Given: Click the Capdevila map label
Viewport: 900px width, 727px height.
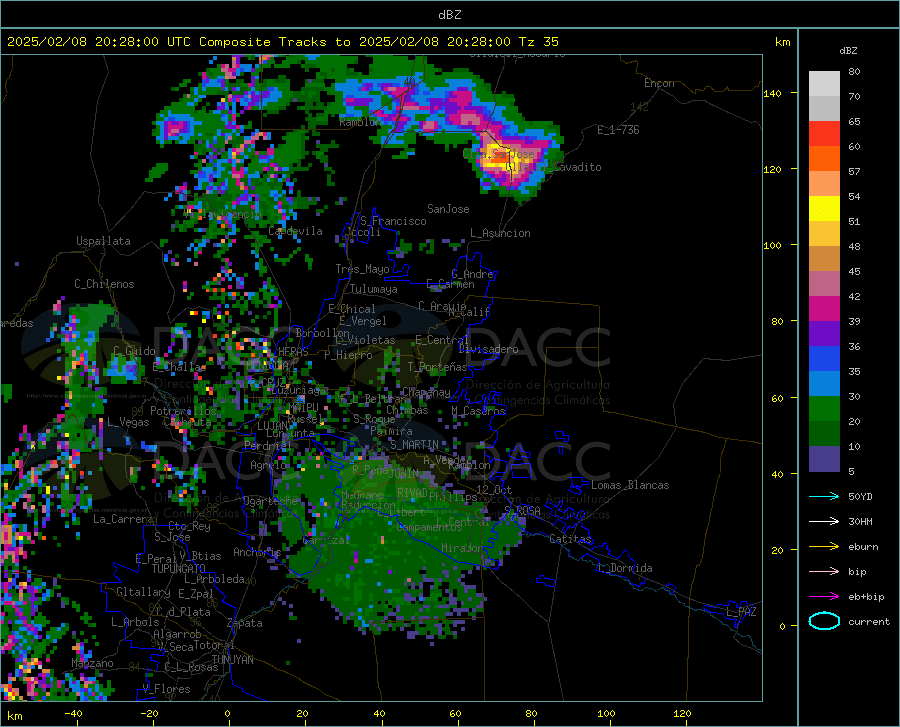Looking at the screenshot, I should coord(295,231).
